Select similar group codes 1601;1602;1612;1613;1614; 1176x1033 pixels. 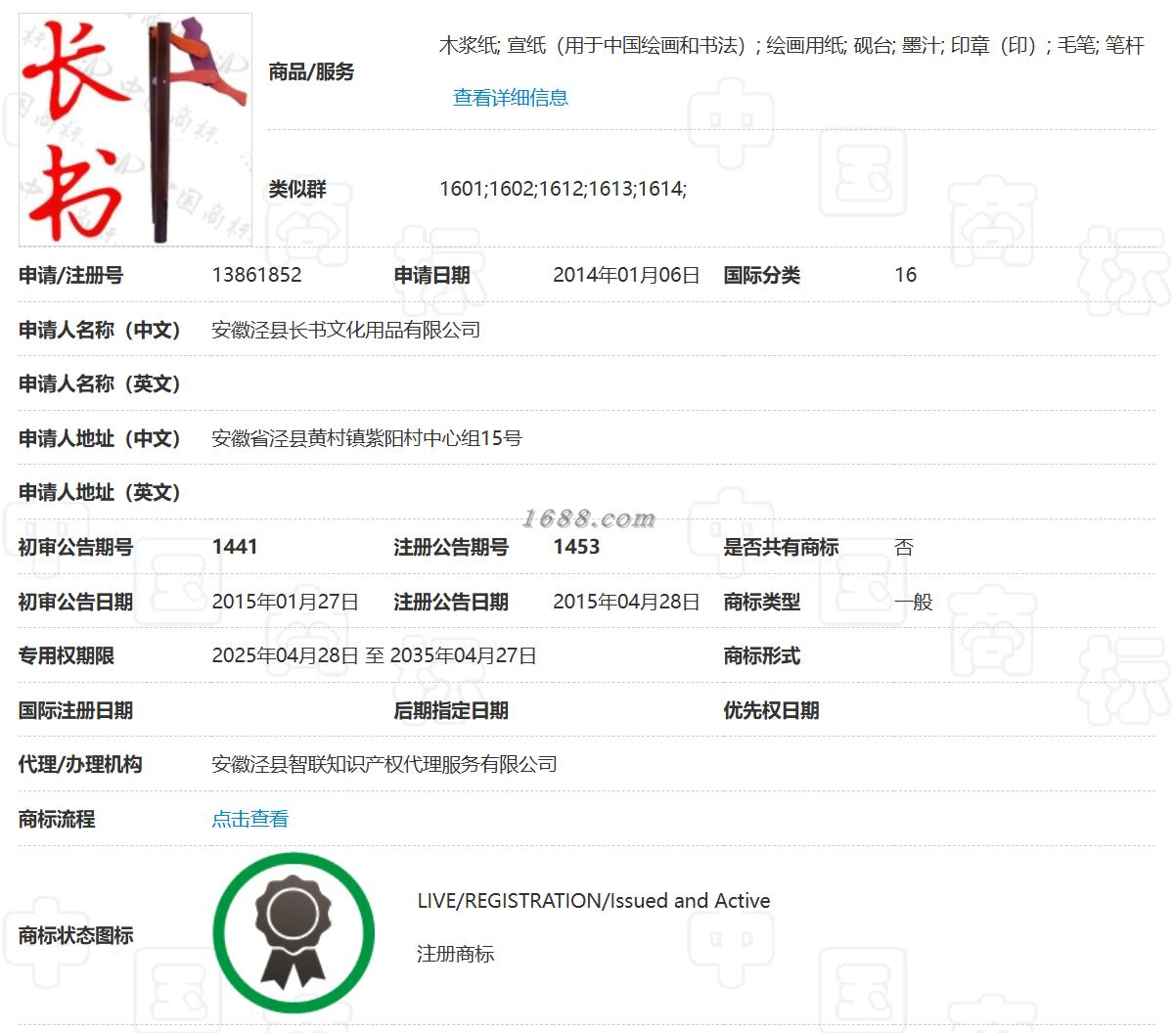click(x=564, y=189)
